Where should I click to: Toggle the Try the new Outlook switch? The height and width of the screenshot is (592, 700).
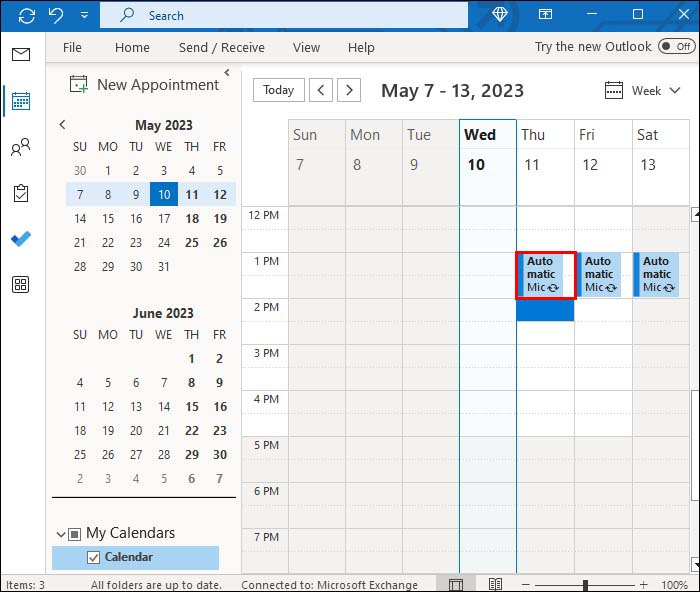(676, 46)
